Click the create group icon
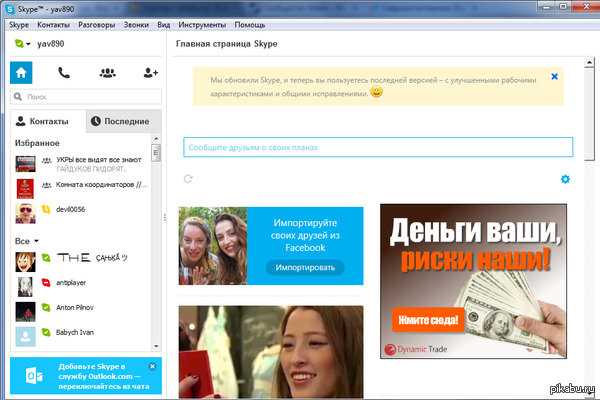Viewport: 600px width, 400px height. 108,72
